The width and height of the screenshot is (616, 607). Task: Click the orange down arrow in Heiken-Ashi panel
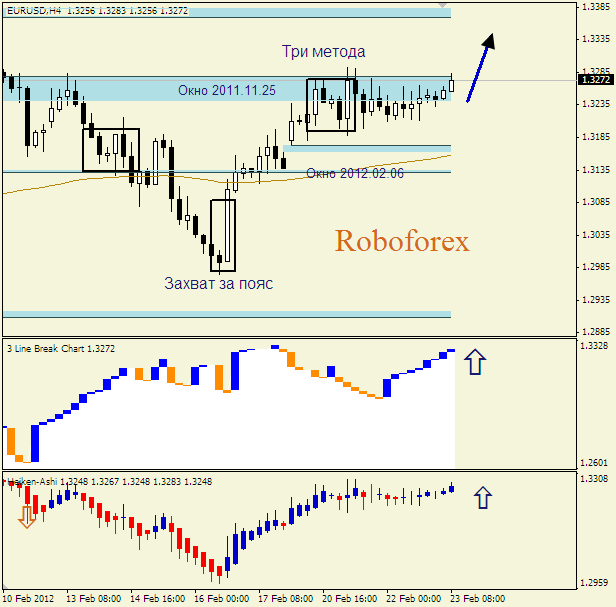pos(27,515)
